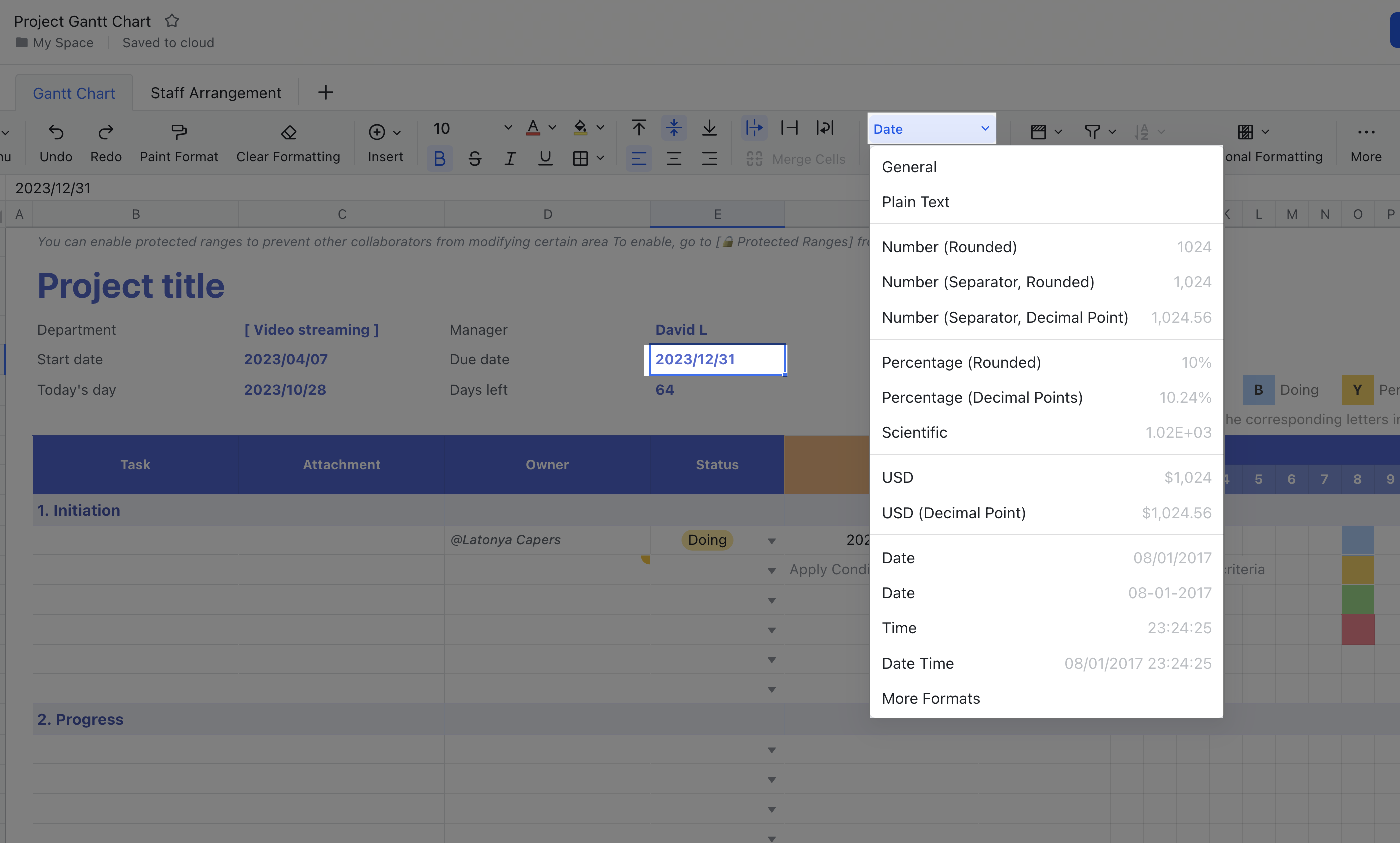Image resolution: width=1400 pixels, height=843 pixels.
Task: Toggle Underline formatting
Action: [545, 159]
